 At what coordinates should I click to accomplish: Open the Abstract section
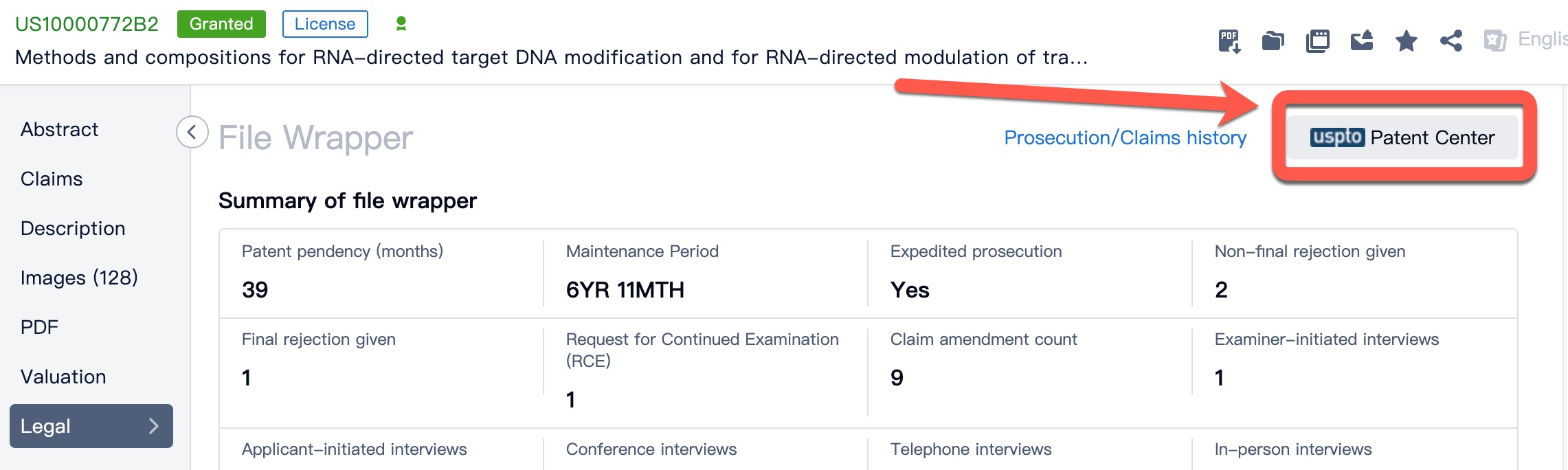point(60,129)
